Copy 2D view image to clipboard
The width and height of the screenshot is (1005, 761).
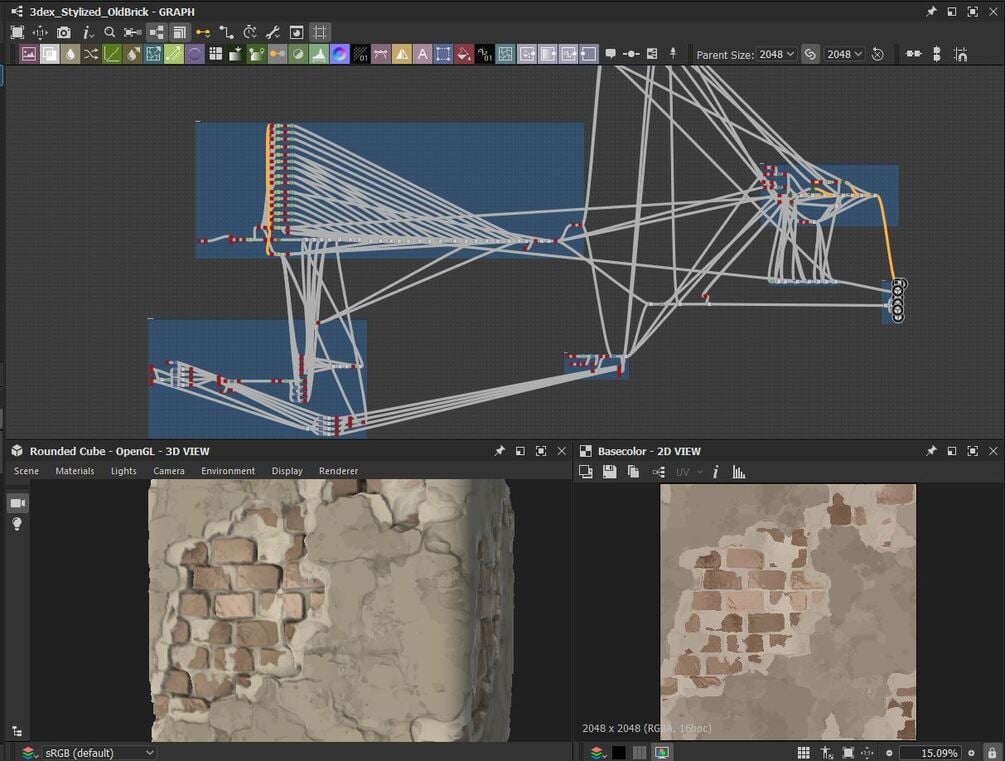coord(633,472)
